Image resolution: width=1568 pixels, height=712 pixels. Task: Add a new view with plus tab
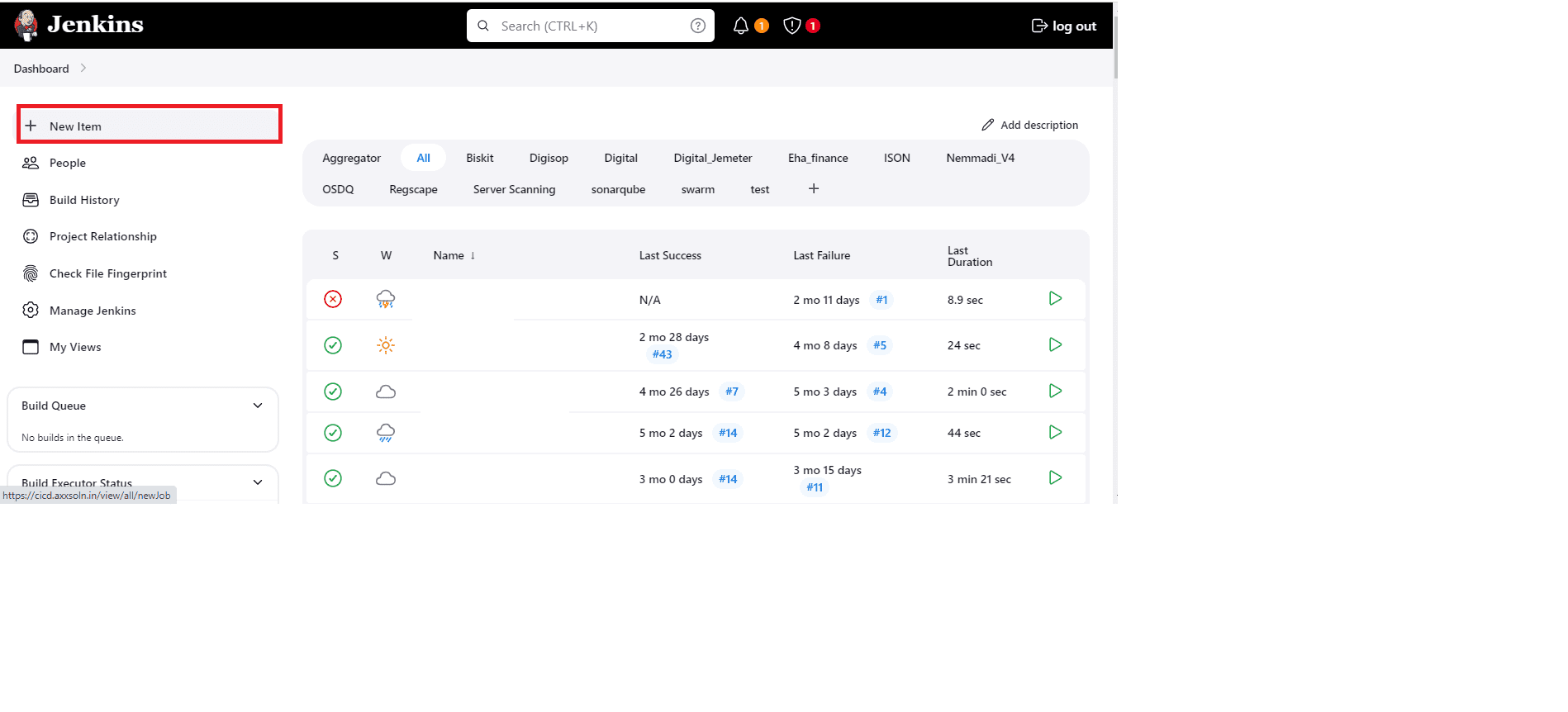tap(814, 189)
